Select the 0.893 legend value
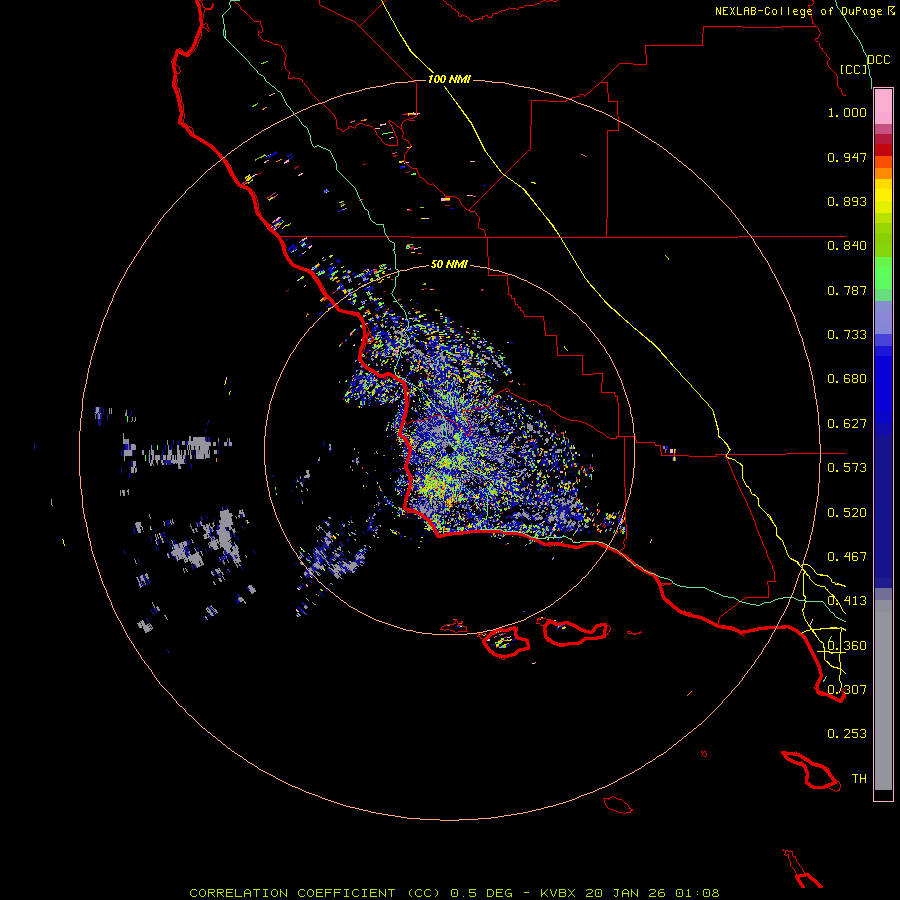Screen dimensions: 900x900 (847, 201)
